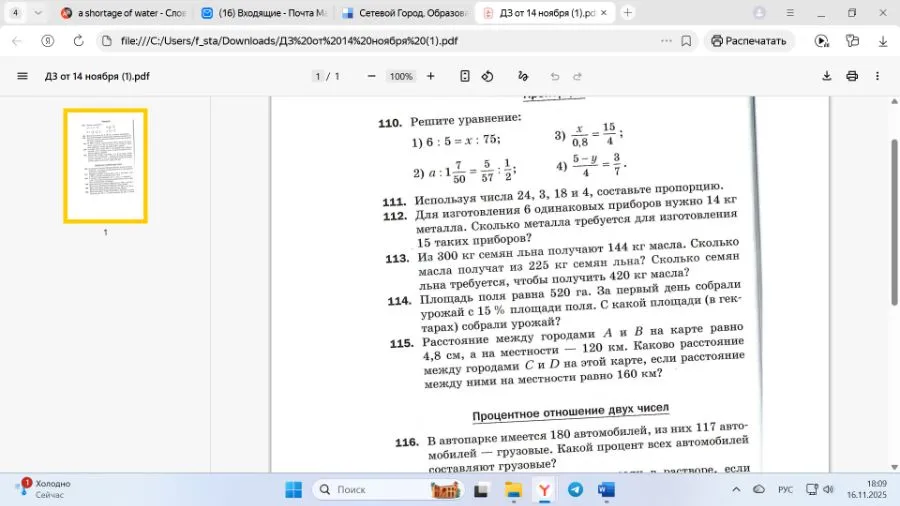Zoom in with the plus button
The height and width of the screenshot is (506, 900).
430,76
